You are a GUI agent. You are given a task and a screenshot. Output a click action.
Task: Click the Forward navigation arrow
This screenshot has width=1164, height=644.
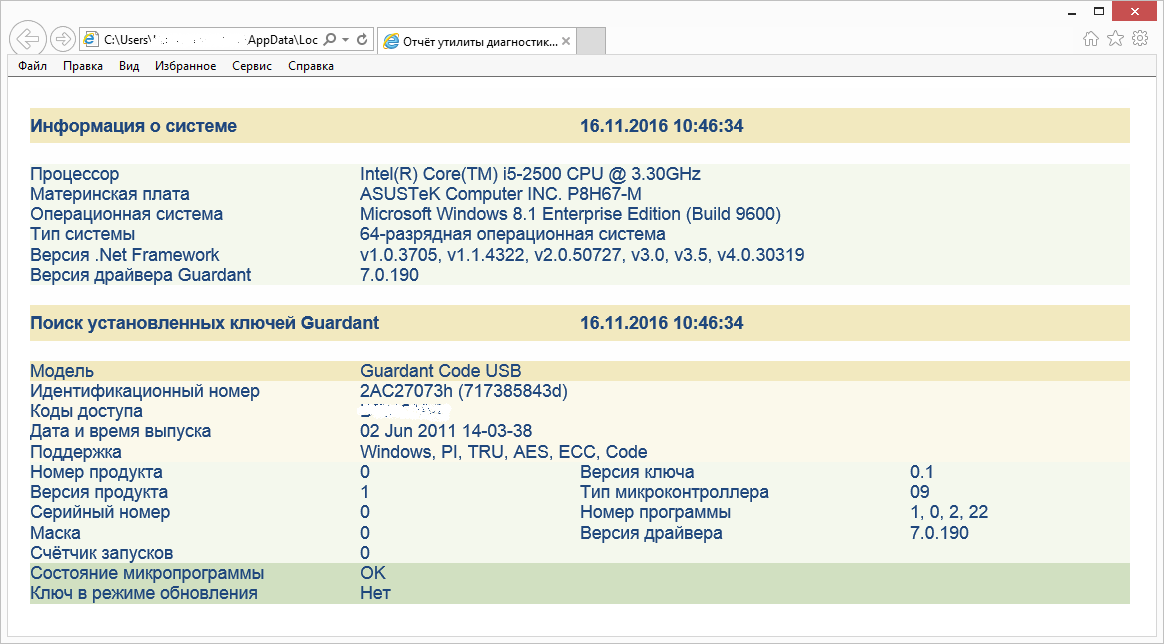[x=62, y=39]
